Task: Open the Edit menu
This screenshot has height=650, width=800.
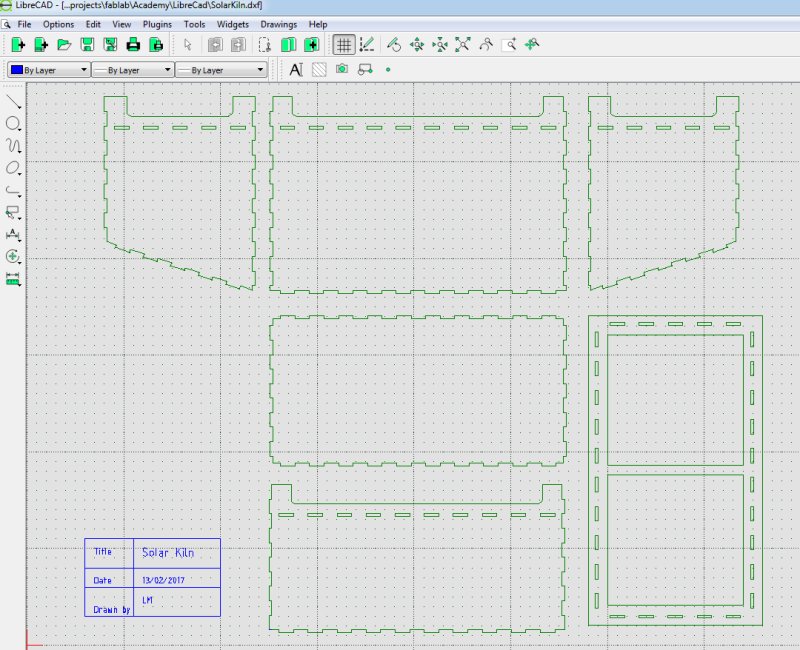Action: [93, 24]
